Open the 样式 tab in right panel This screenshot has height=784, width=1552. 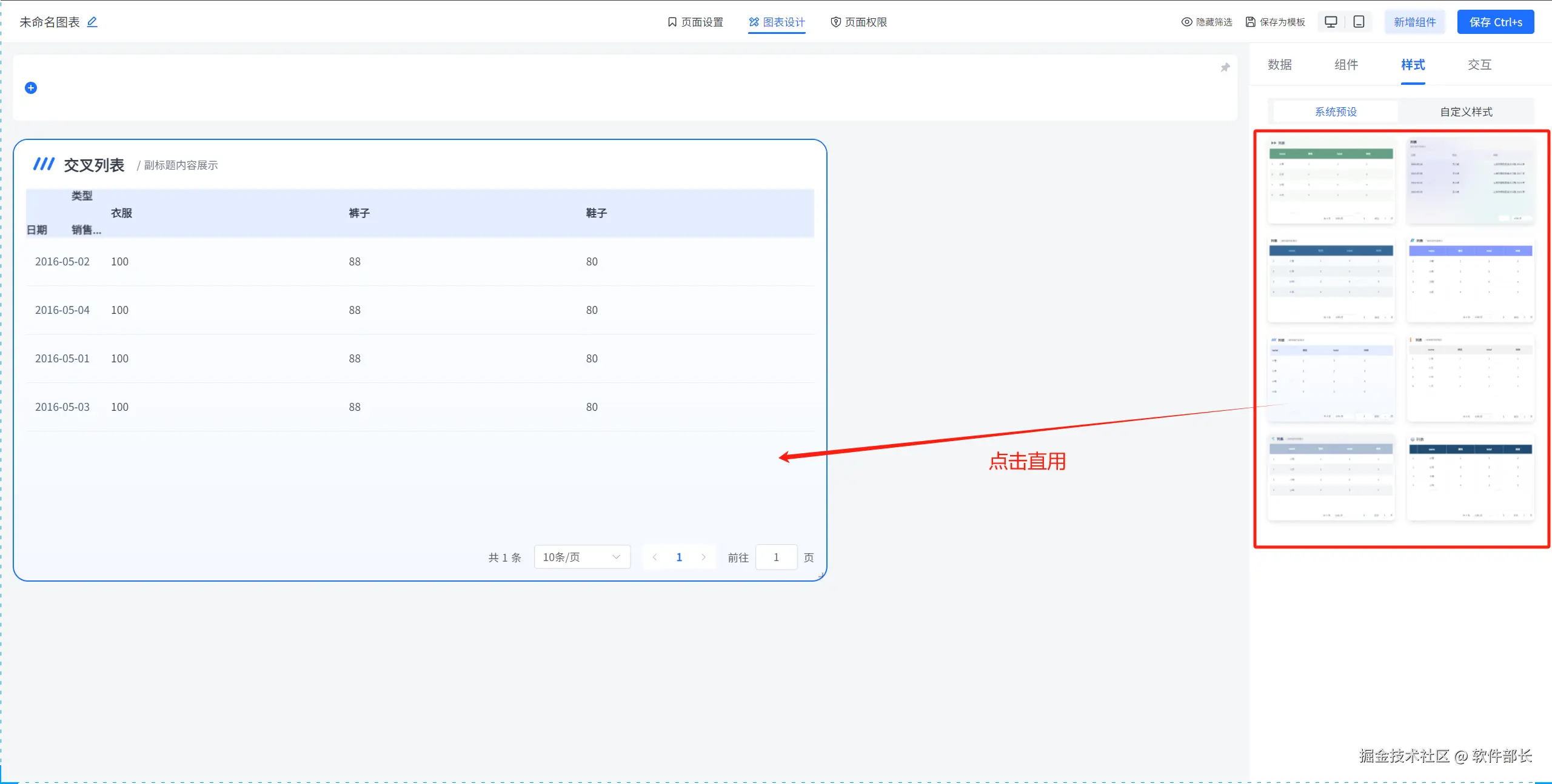(x=1413, y=65)
